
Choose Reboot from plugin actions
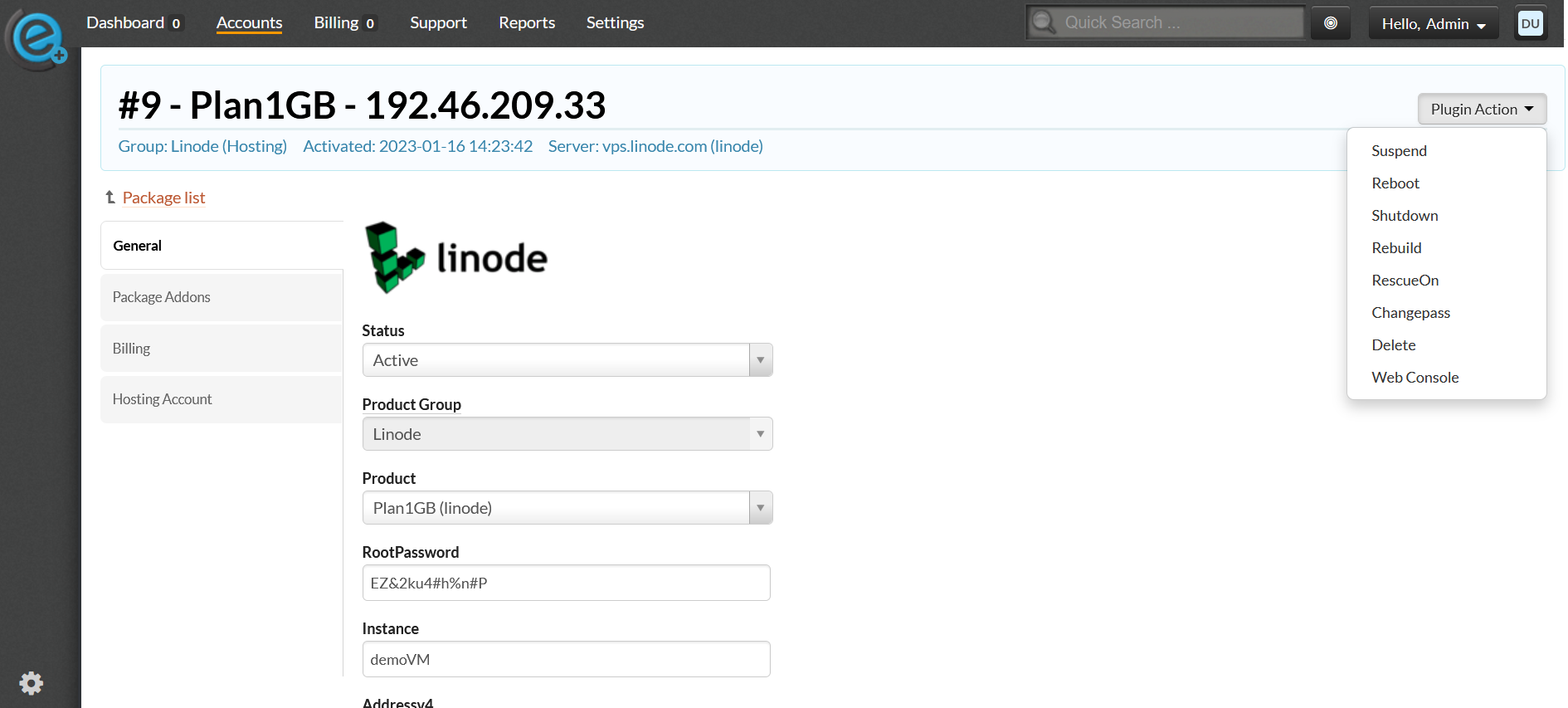(x=1395, y=183)
